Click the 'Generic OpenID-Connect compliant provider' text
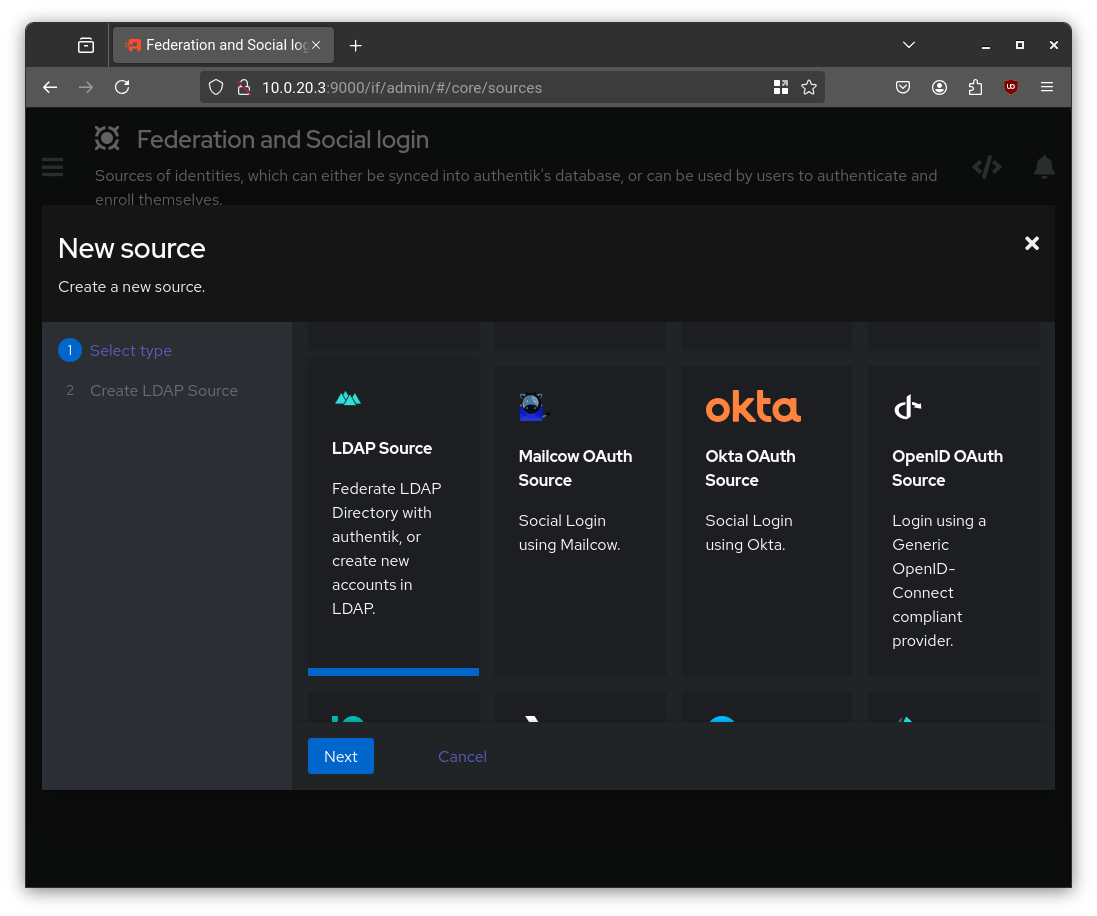The image size is (1097, 916). point(939,581)
